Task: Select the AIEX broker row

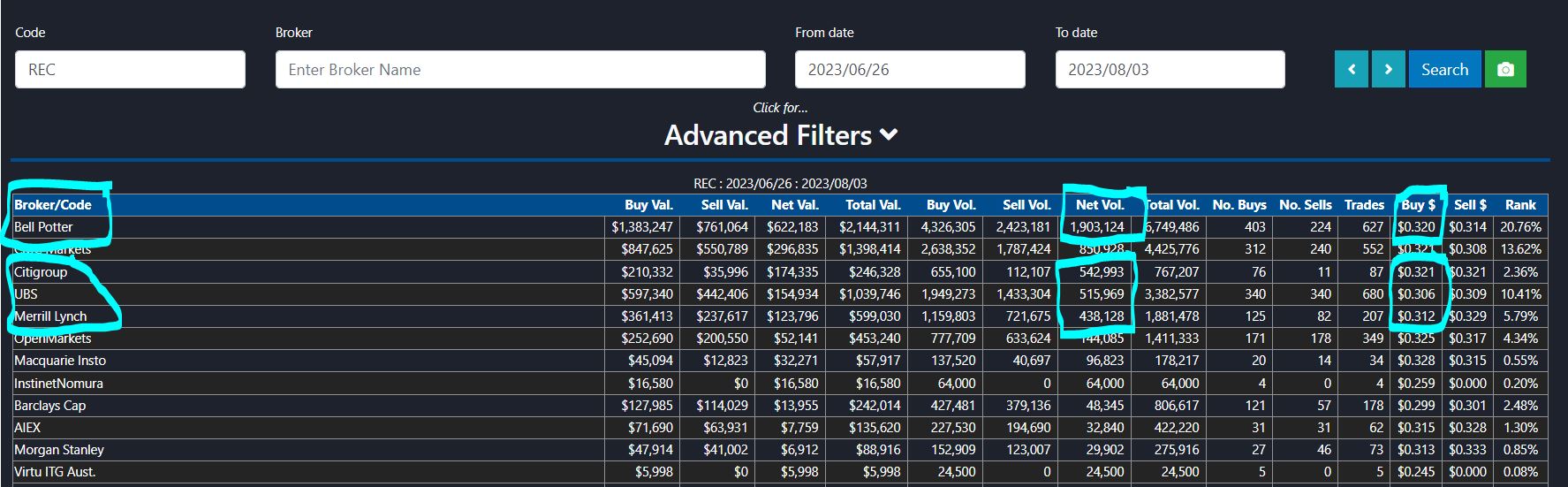Action: pos(780,428)
